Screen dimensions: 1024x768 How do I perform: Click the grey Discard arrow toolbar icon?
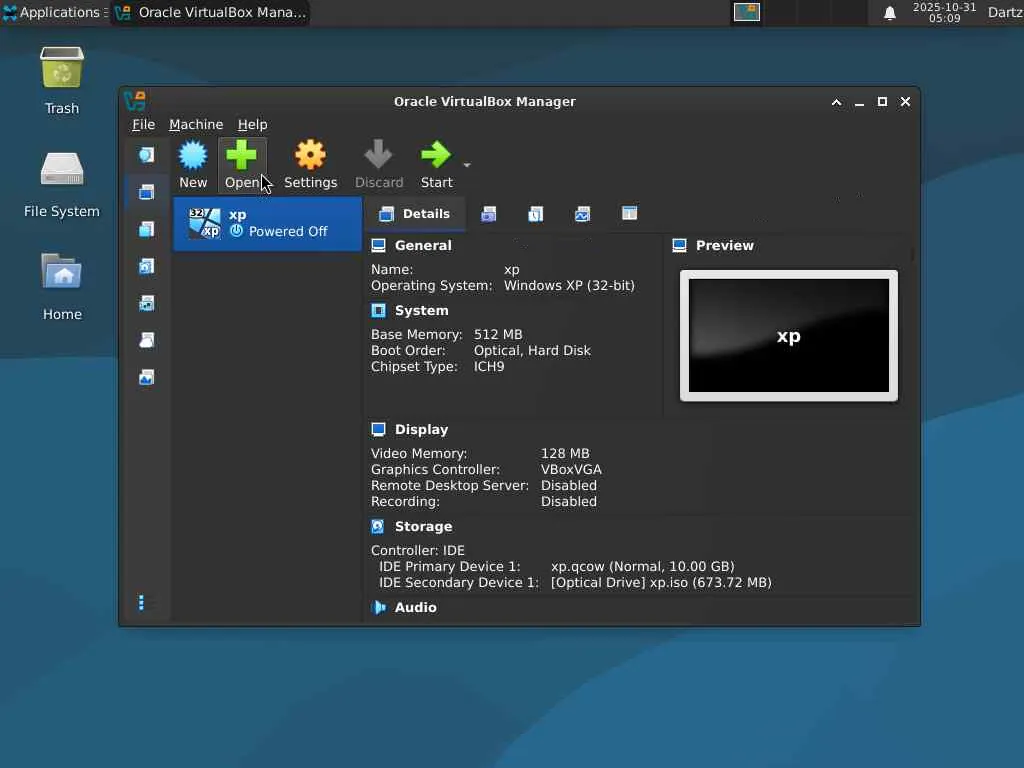(379, 155)
